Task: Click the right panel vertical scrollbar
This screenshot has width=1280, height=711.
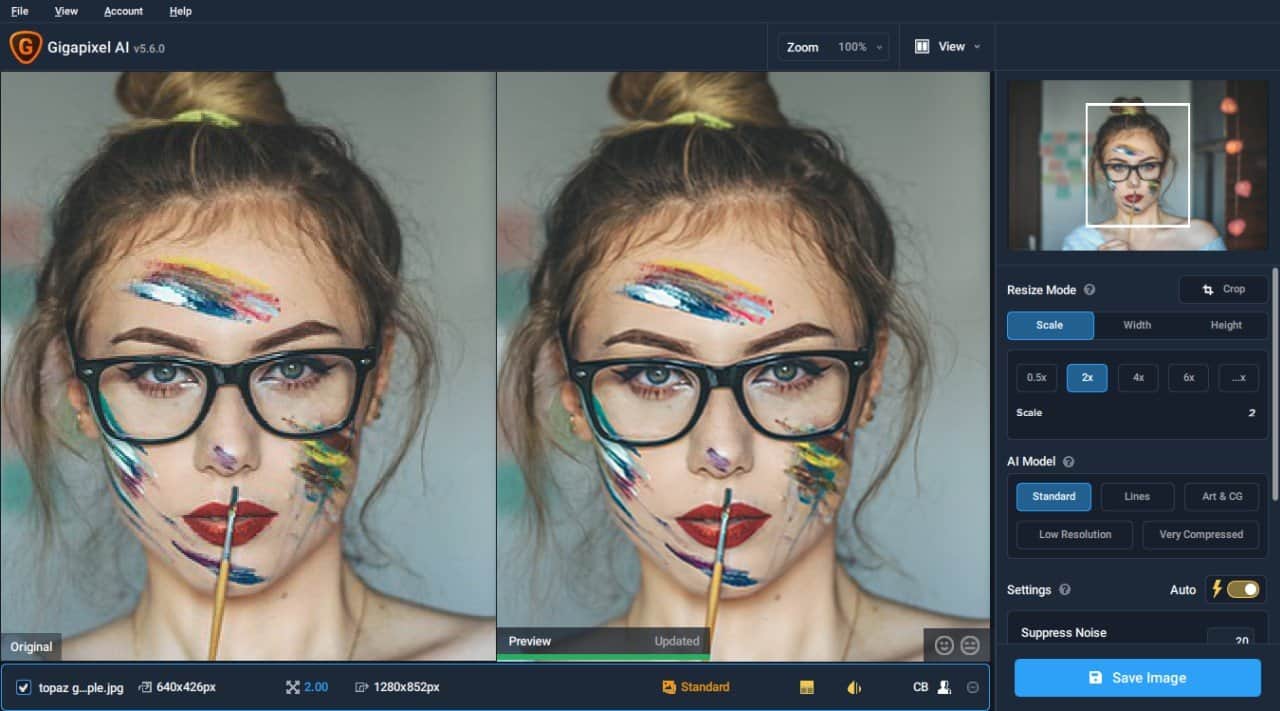Action: click(1274, 384)
